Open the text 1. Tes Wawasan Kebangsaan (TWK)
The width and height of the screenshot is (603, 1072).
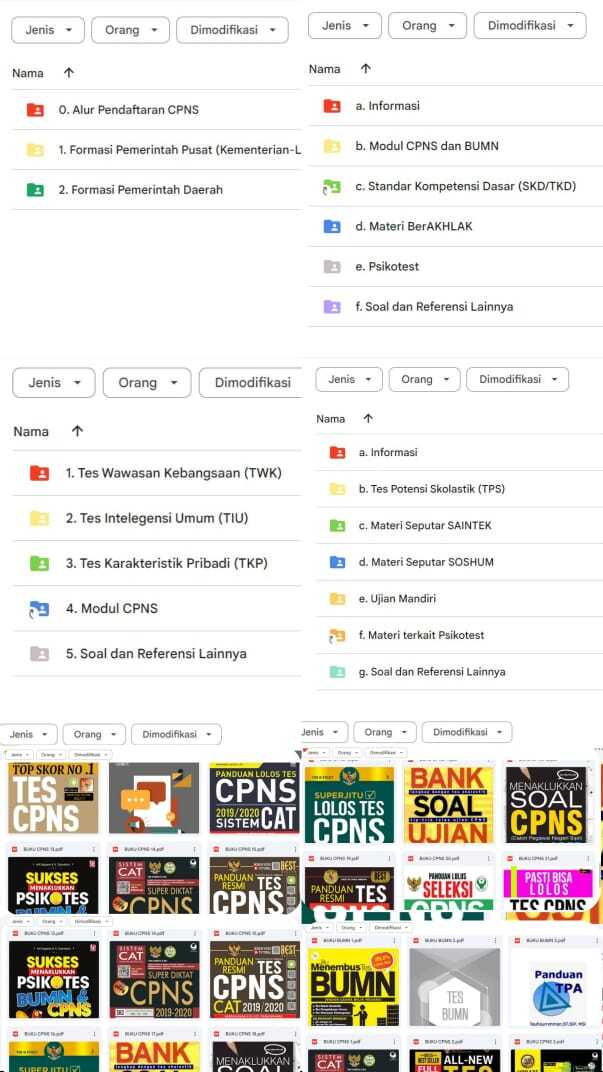point(174,472)
